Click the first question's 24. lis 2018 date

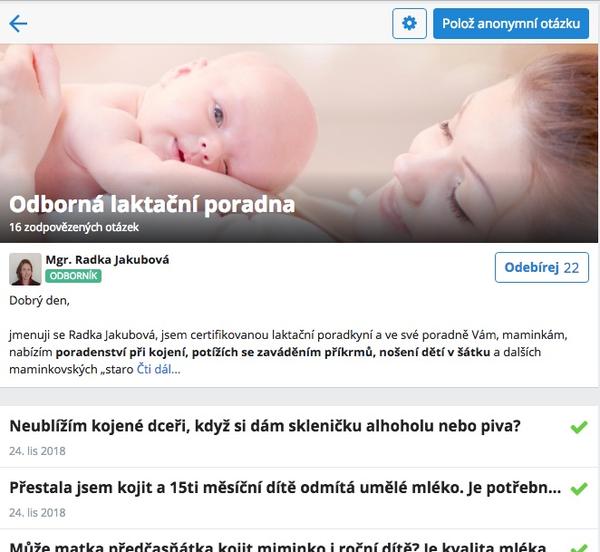[37, 451]
